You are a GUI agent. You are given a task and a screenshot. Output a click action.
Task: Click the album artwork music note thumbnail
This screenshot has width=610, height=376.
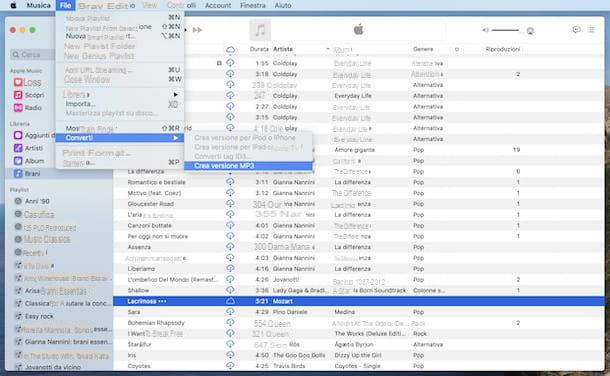pyautogui.click(x=260, y=30)
